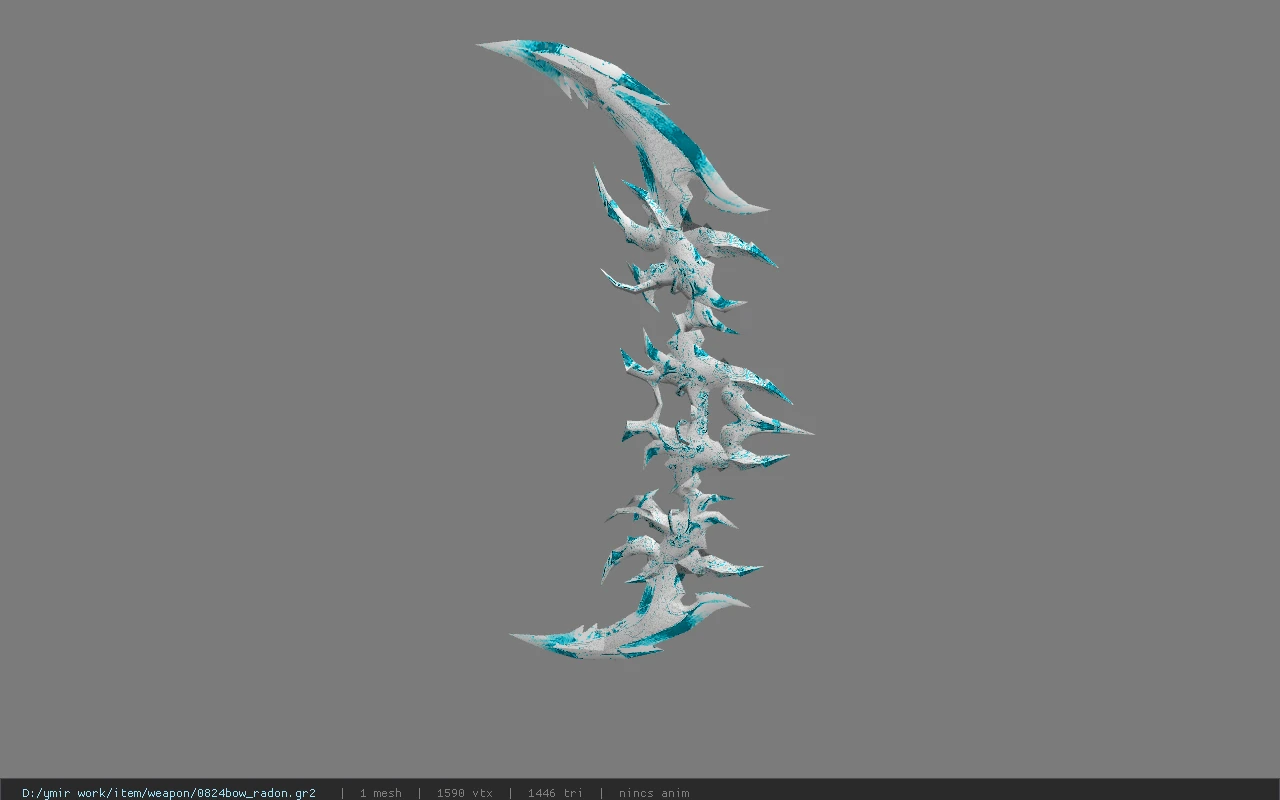
Task: Click the '1446 tri' triangle count
Action: click(555, 793)
